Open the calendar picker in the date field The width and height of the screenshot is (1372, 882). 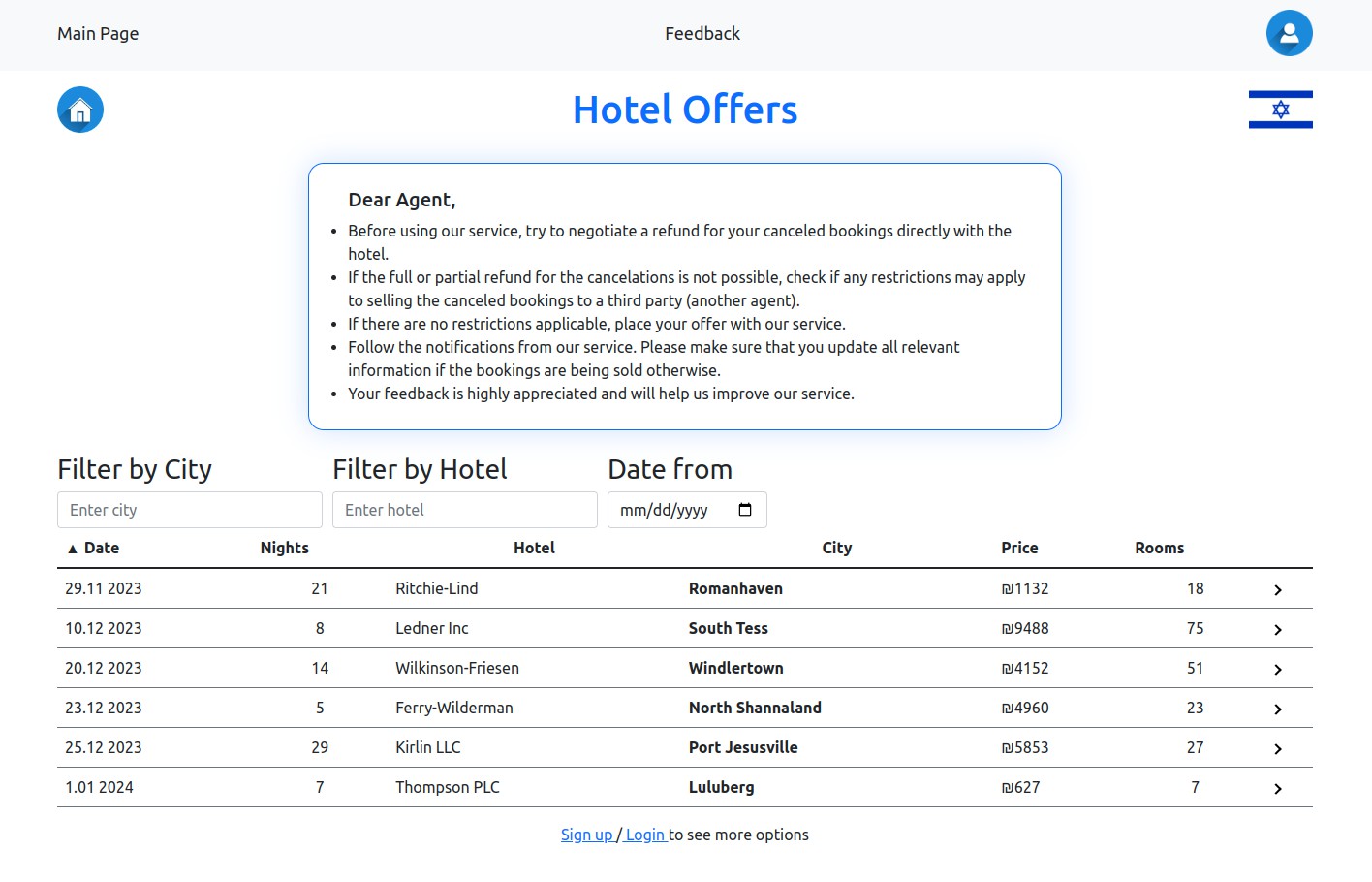[x=745, y=510]
